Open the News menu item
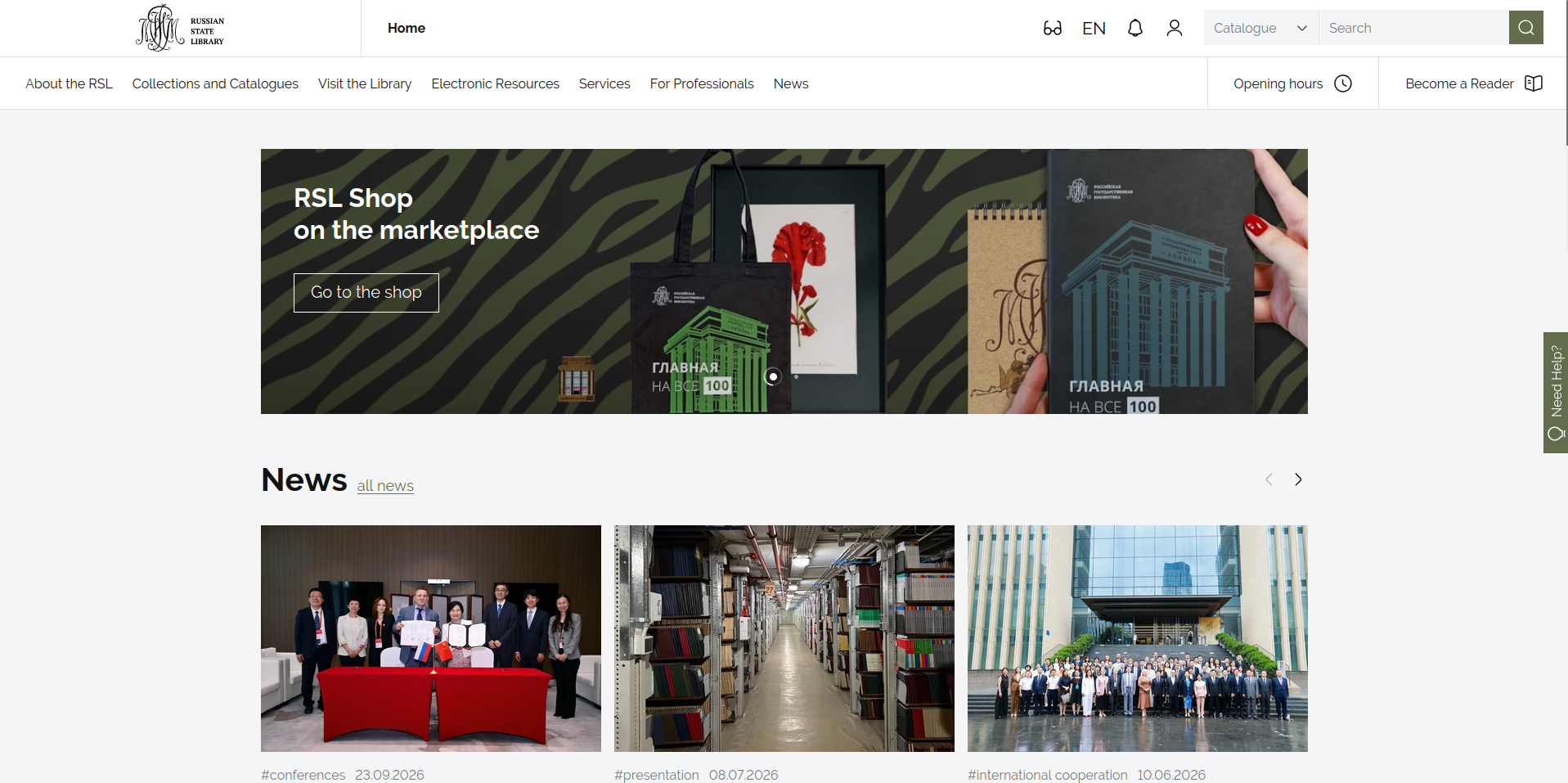Screen dimensions: 1568x783 click(x=791, y=83)
